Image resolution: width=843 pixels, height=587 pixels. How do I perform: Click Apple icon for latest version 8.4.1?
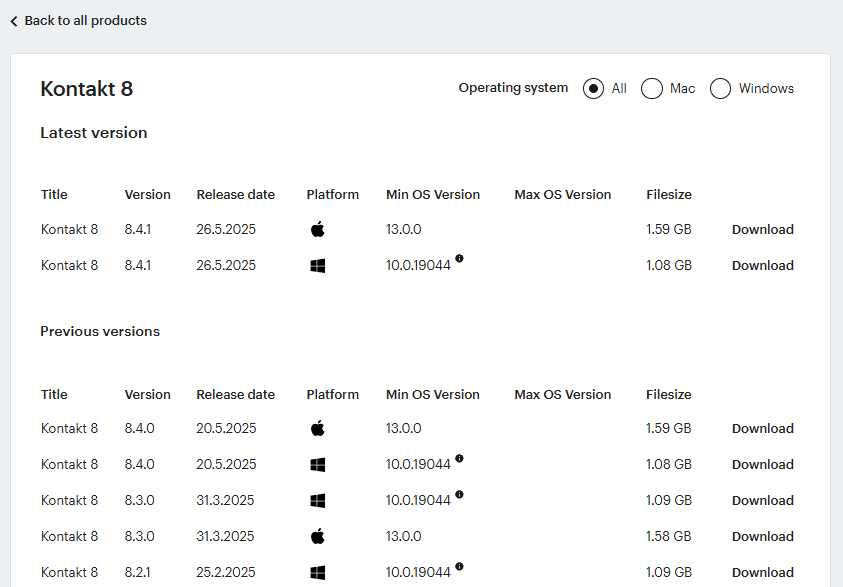click(317, 230)
